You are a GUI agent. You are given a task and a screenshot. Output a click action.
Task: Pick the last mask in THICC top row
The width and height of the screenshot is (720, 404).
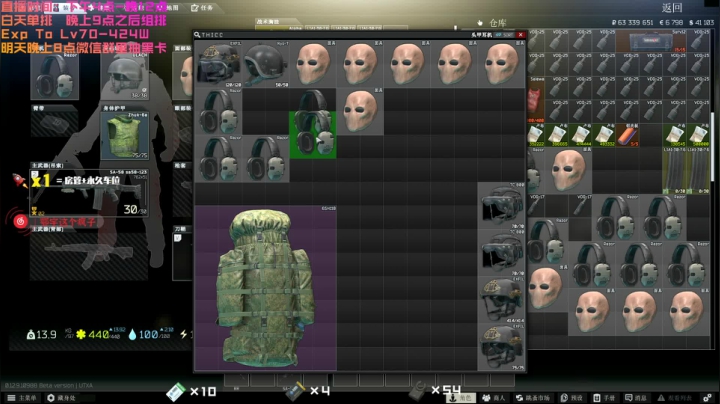tap(501, 64)
